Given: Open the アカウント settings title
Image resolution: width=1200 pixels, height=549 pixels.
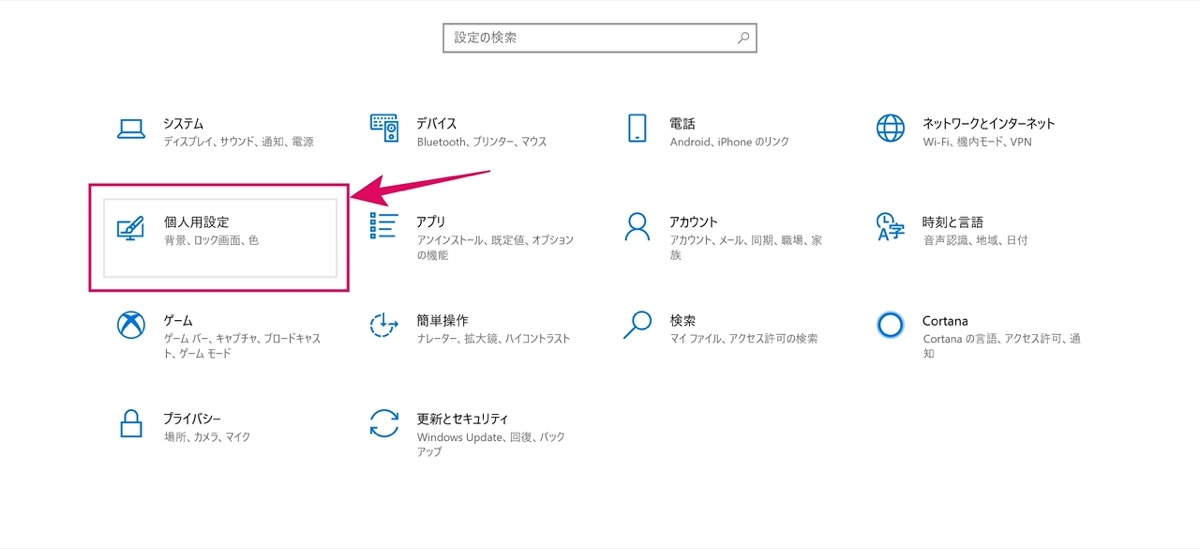Looking at the screenshot, I should [x=694, y=221].
